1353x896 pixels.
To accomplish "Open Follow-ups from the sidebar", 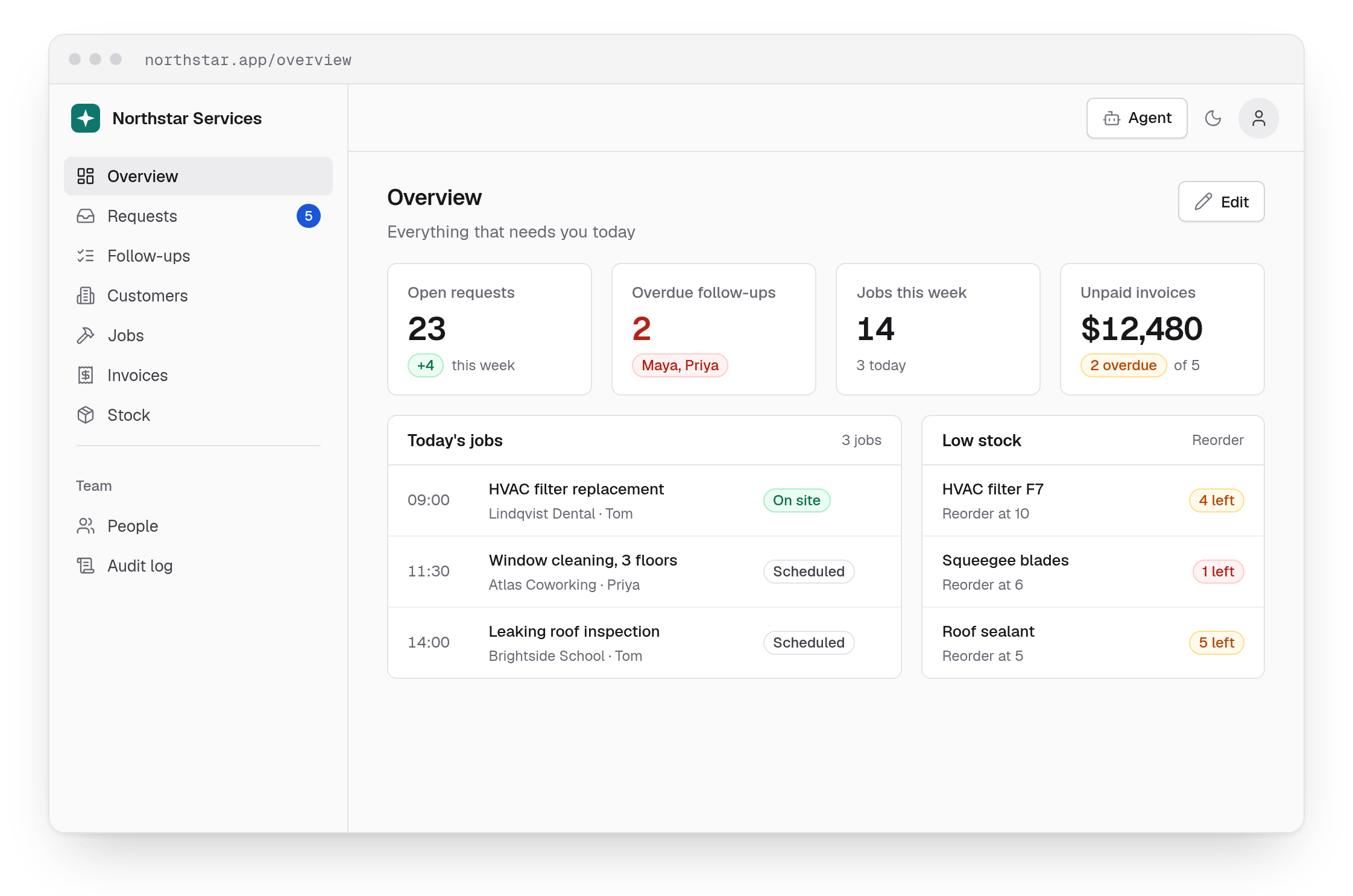I will click(x=198, y=256).
